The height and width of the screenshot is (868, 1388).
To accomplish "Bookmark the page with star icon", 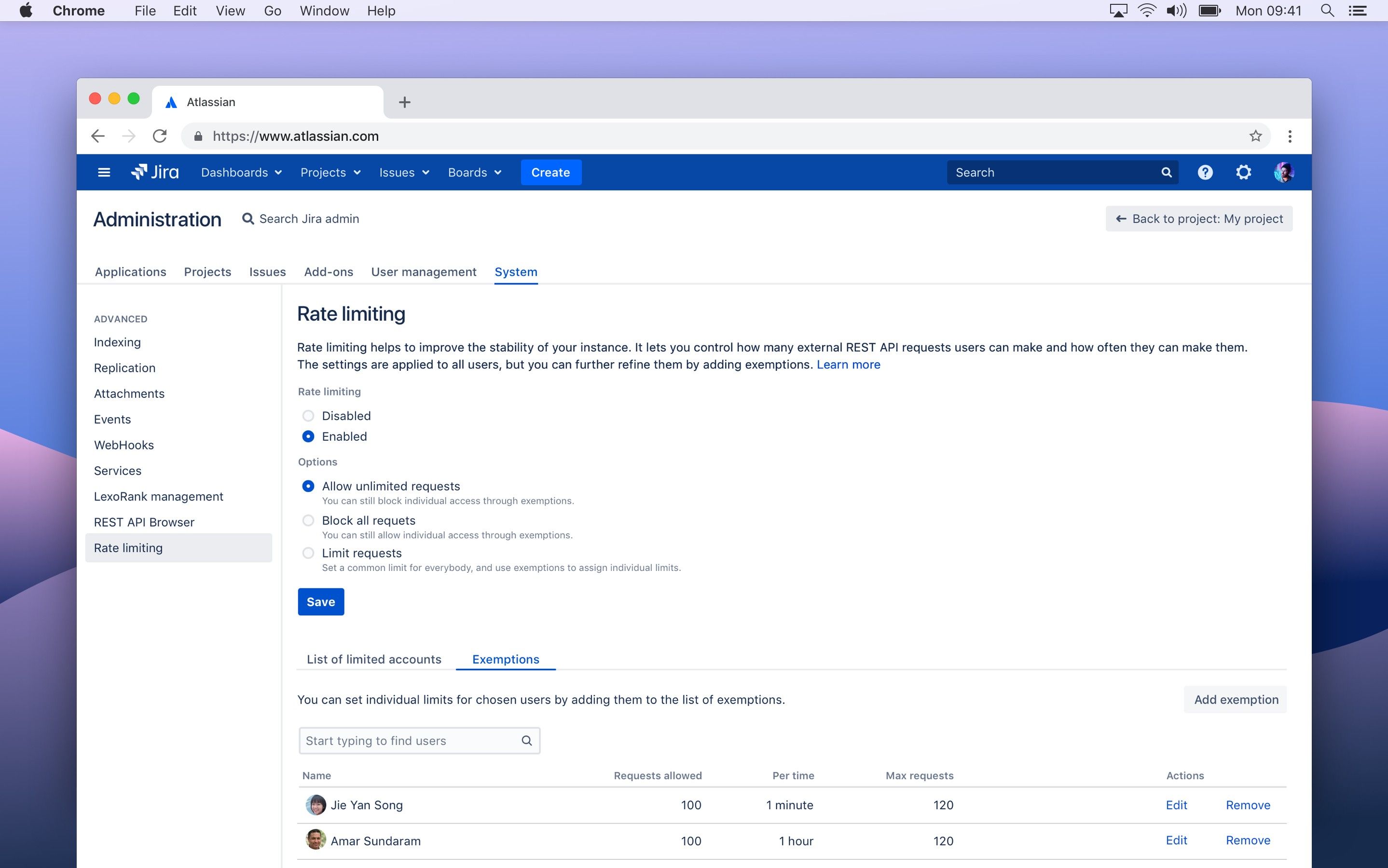I will (1255, 136).
